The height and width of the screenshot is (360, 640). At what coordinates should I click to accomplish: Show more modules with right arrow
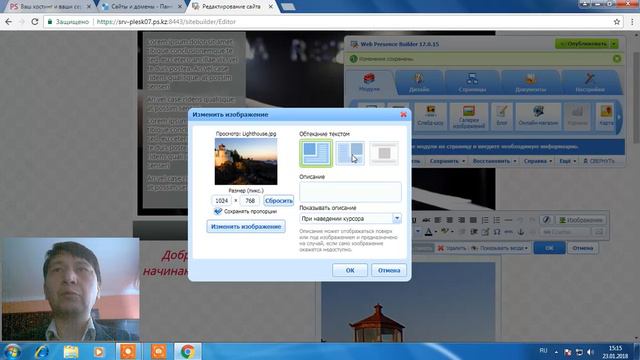tap(619, 117)
